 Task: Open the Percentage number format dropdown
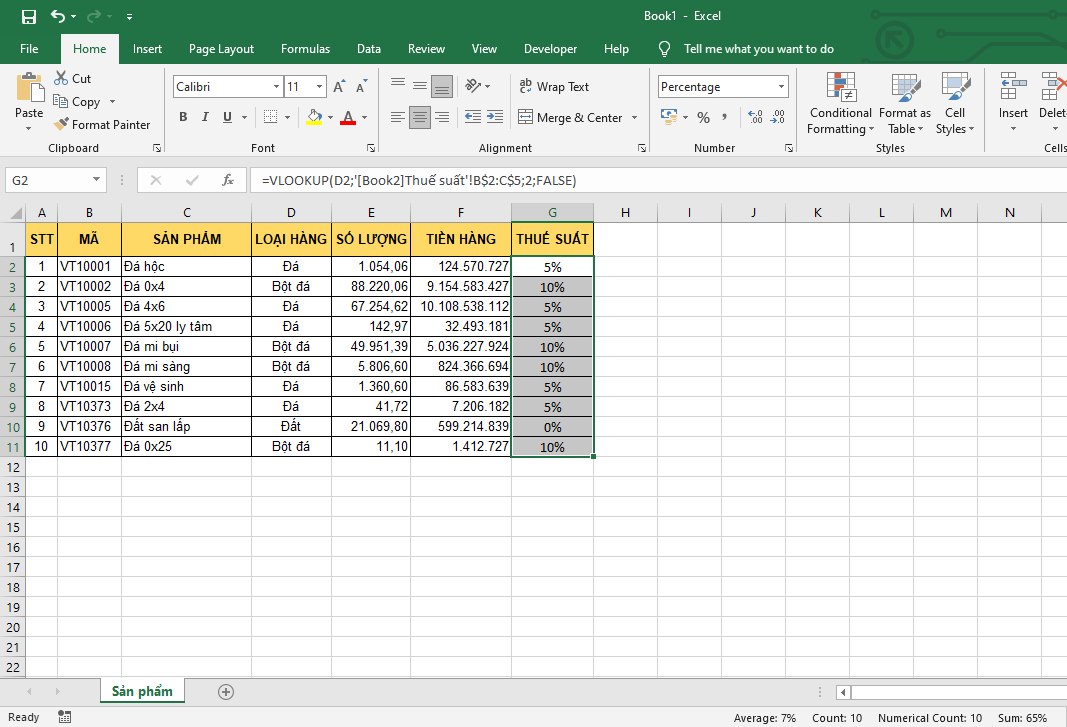point(780,87)
